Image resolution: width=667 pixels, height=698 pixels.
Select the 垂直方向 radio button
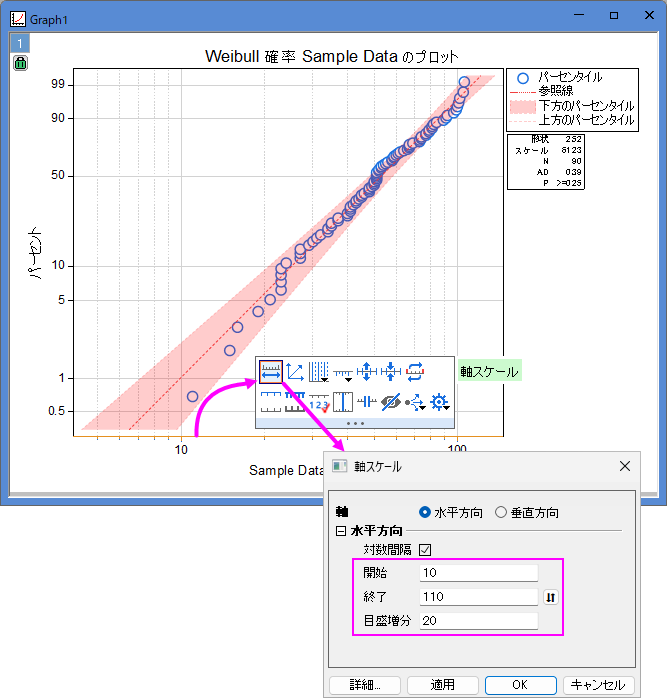point(501,512)
